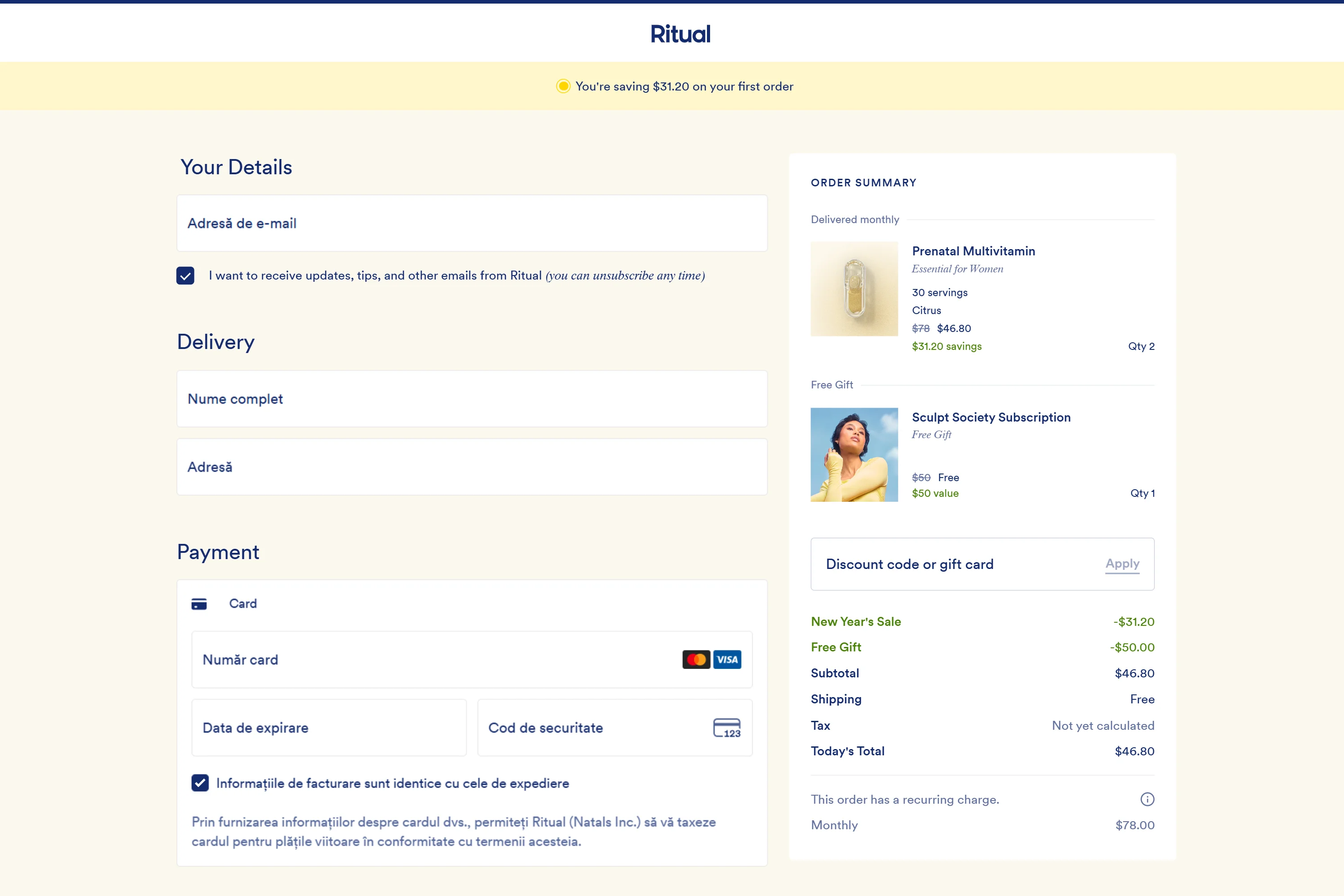Open the Sculpt Society Subscription thumbnail
The height and width of the screenshot is (896, 1344).
tap(854, 455)
